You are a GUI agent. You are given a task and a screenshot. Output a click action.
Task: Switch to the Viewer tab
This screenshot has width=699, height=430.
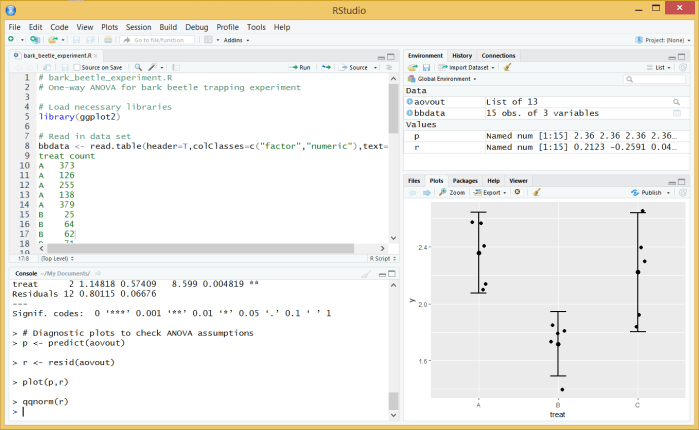pyautogui.click(x=518, y=181)
